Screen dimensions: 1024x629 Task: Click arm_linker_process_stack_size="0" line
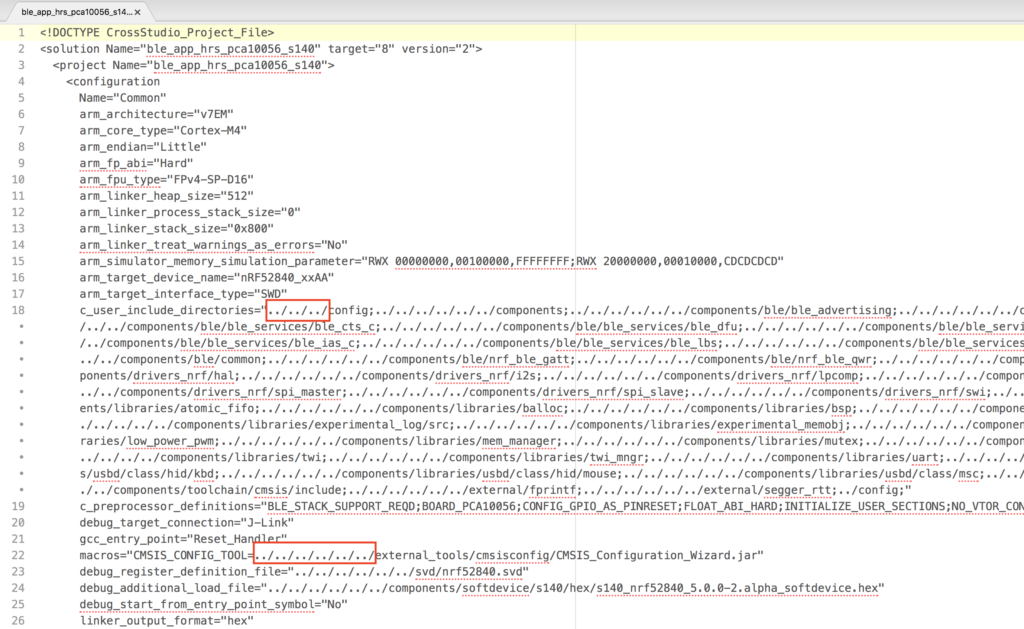190,212
